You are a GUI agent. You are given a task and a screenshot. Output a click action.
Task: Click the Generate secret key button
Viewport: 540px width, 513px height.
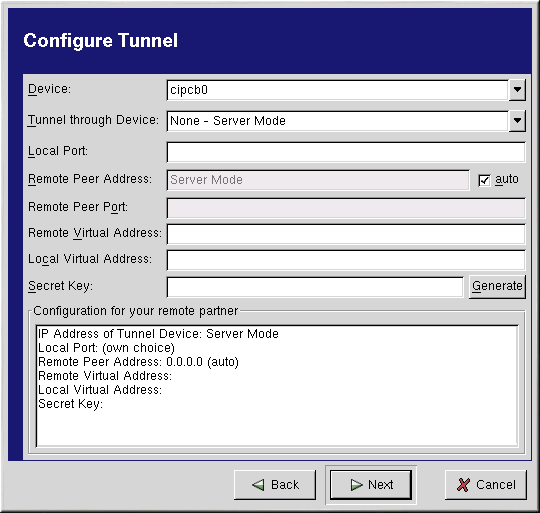coord(497,286)
